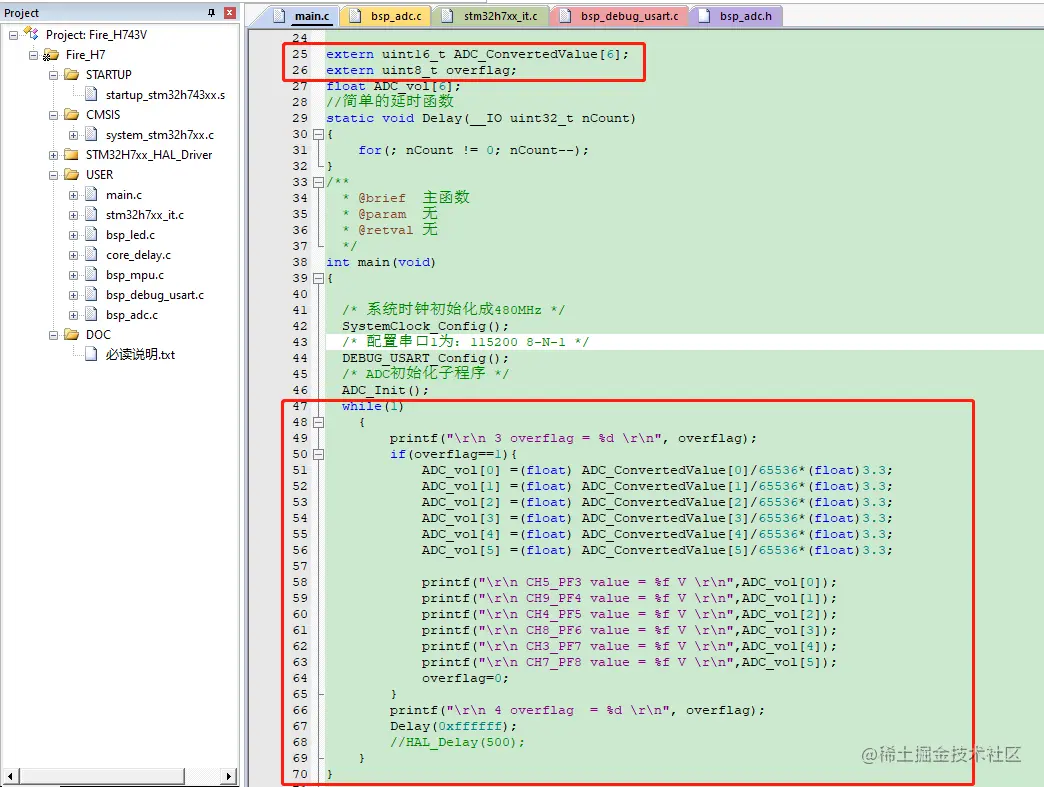Expand the system_stm32h7xx.c file node
The width and height of the screenshot is (1044, 787).
coord(73,135)
